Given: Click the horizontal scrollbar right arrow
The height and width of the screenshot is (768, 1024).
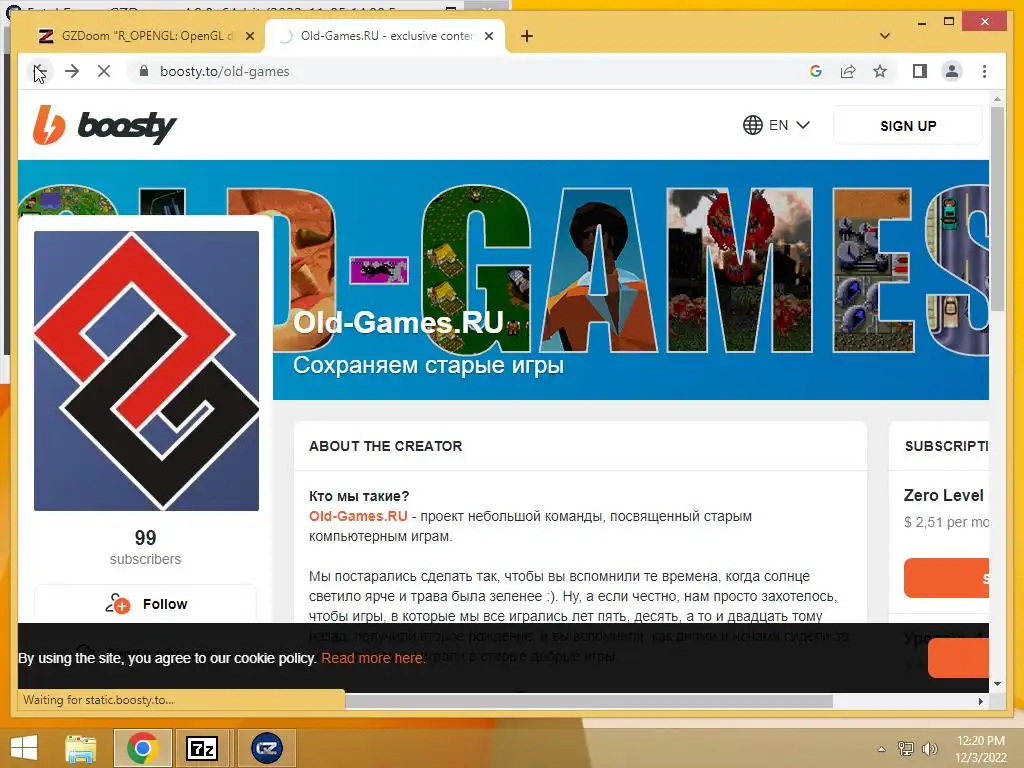Looking at the screenshot, I should coord(980,701).
